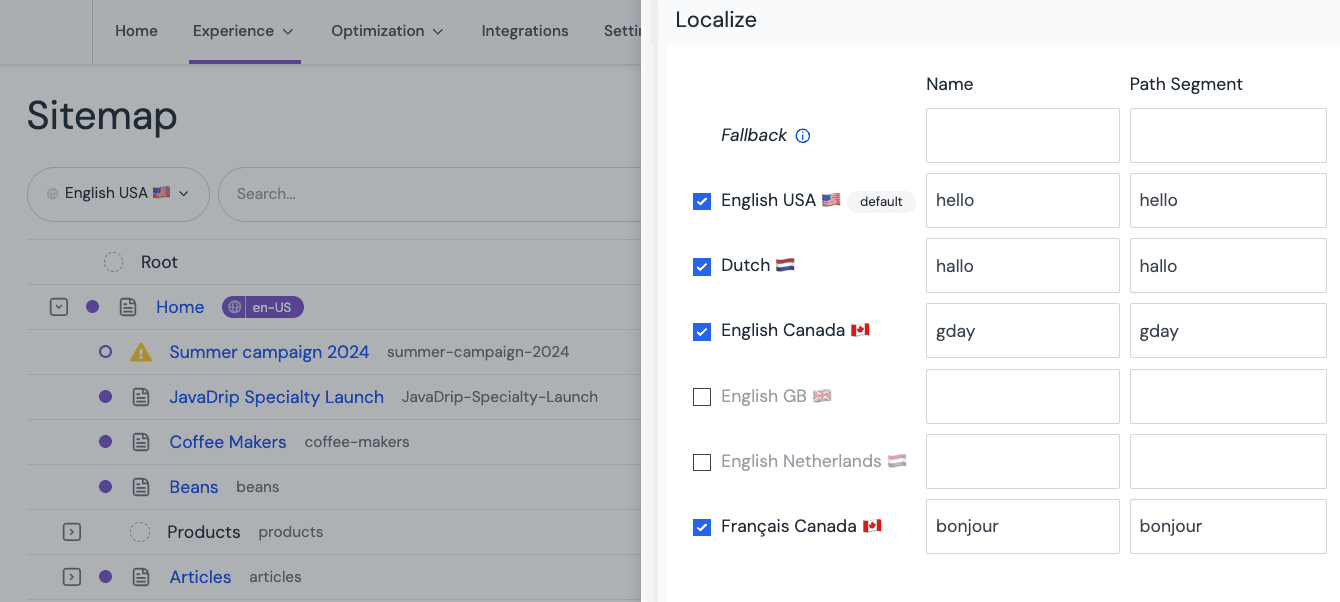
Task: Click the info icon beside Fallback
Action: 803,135
